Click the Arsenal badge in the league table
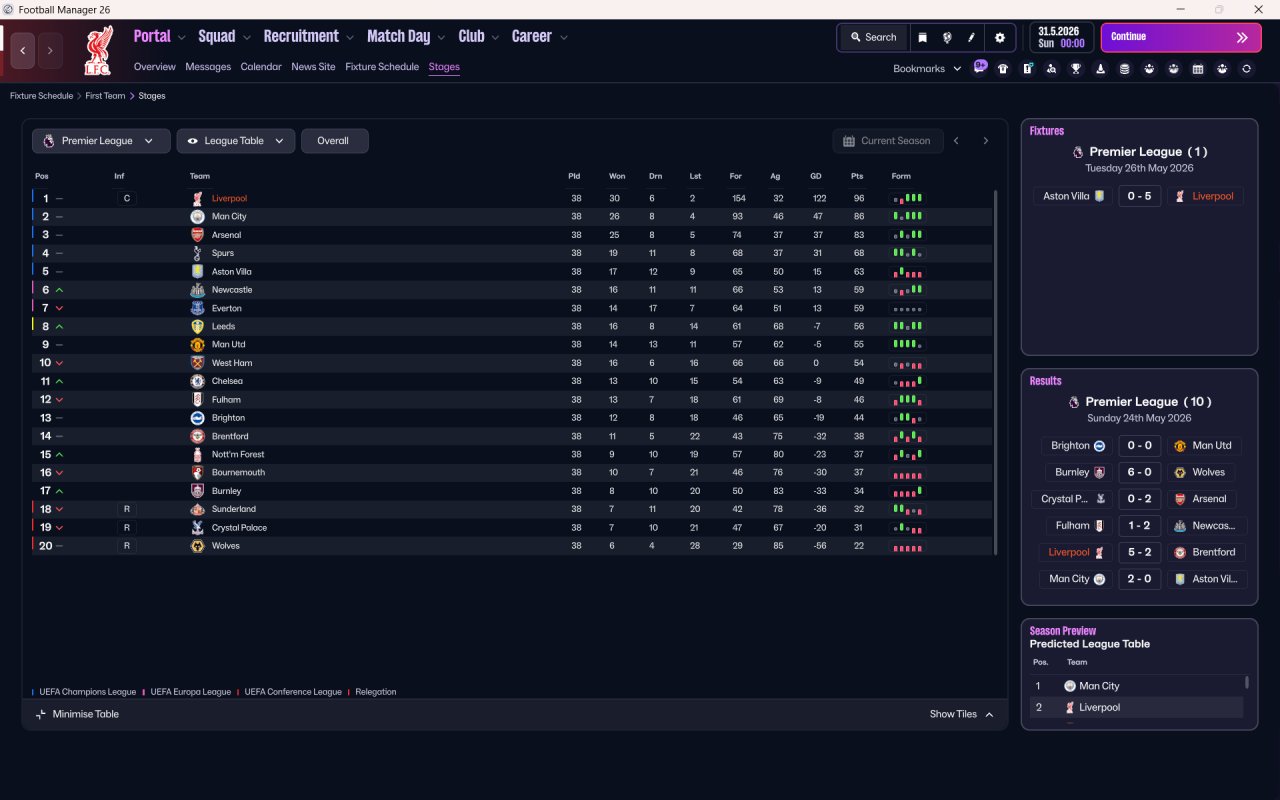The width and height of the screenshot is (1280, 800). click(x=198, y=235)
